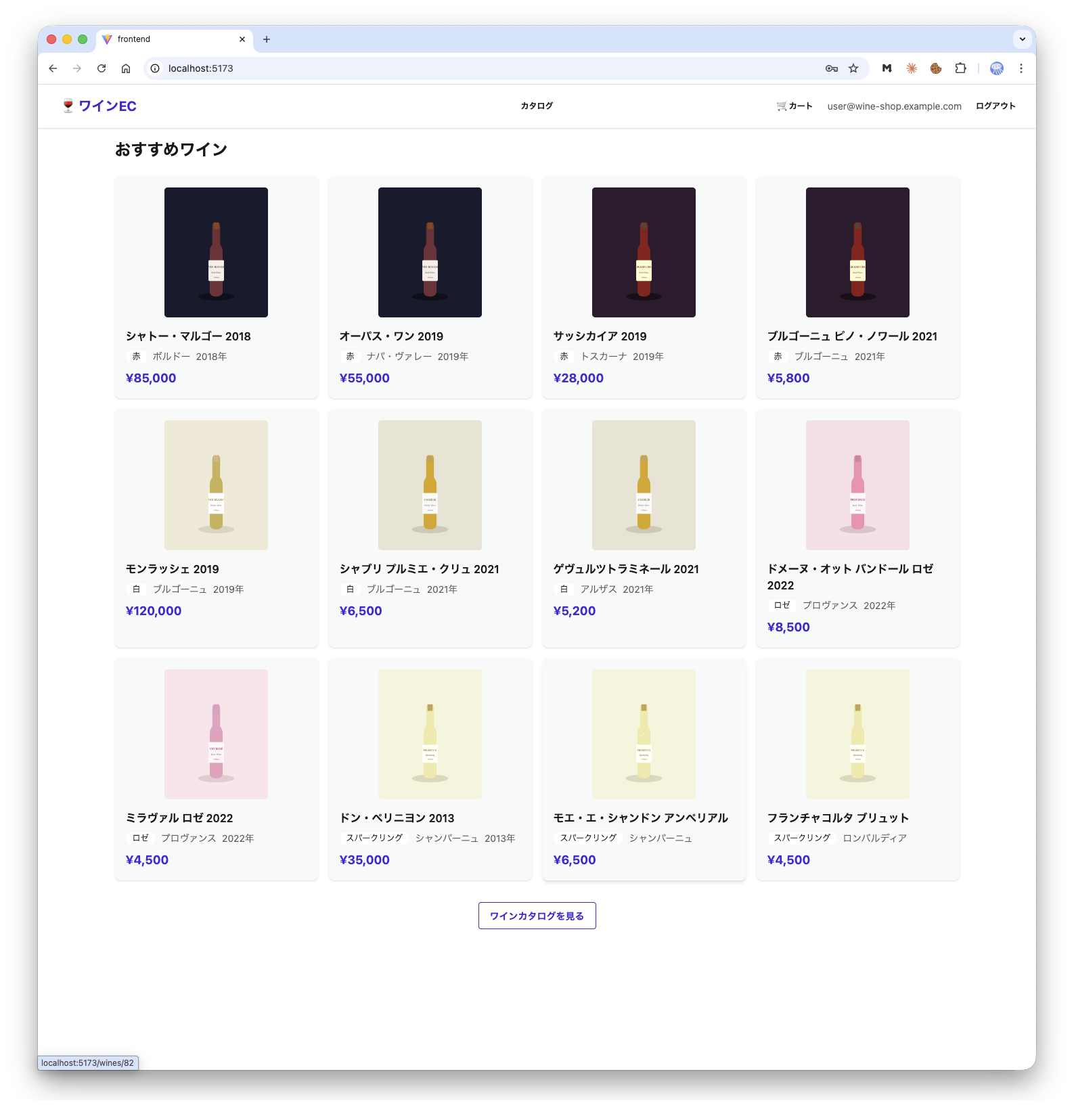1074x1120 pixels.
Task: Click the browser home icon
Action: [126, 68]
